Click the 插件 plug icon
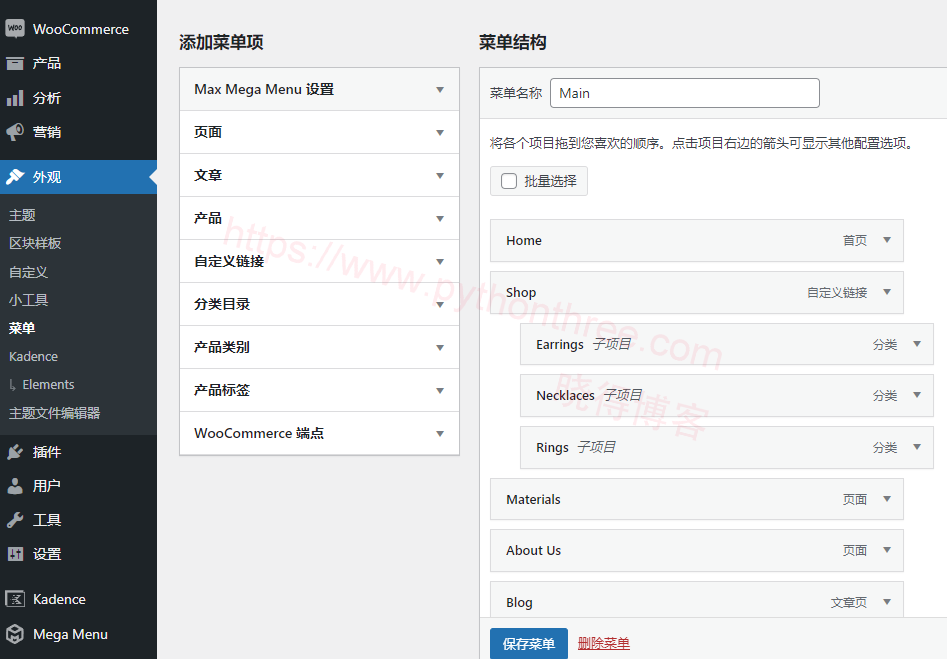Image resolution: width=947 pixels, height=659 pixels. tap(15, 452)
